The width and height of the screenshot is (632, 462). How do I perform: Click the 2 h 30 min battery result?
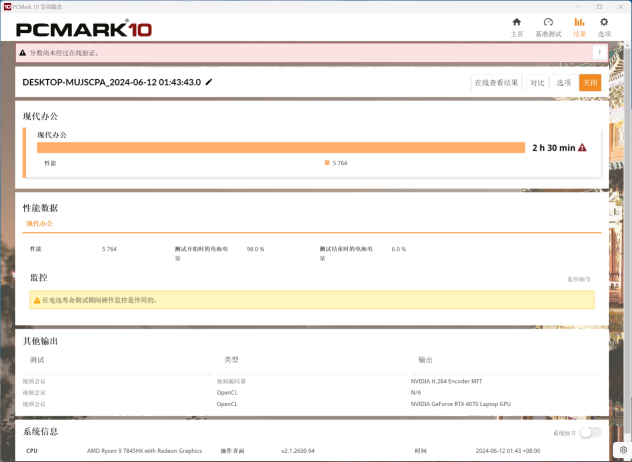(553, 148)
